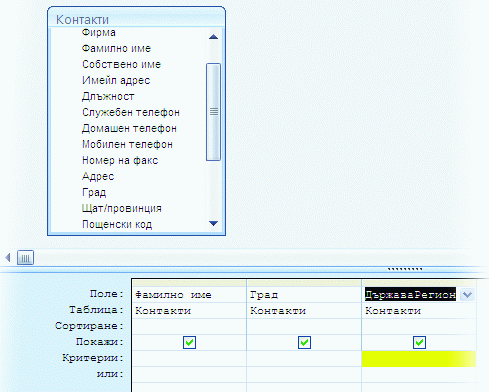Select the Фамилно име field in Контакти list

[116, 48]
